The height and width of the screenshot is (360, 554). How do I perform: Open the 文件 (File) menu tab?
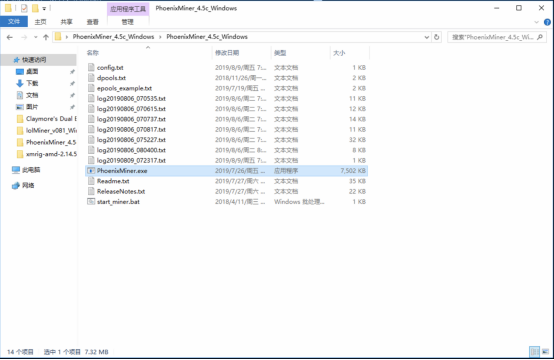point(14,22)
